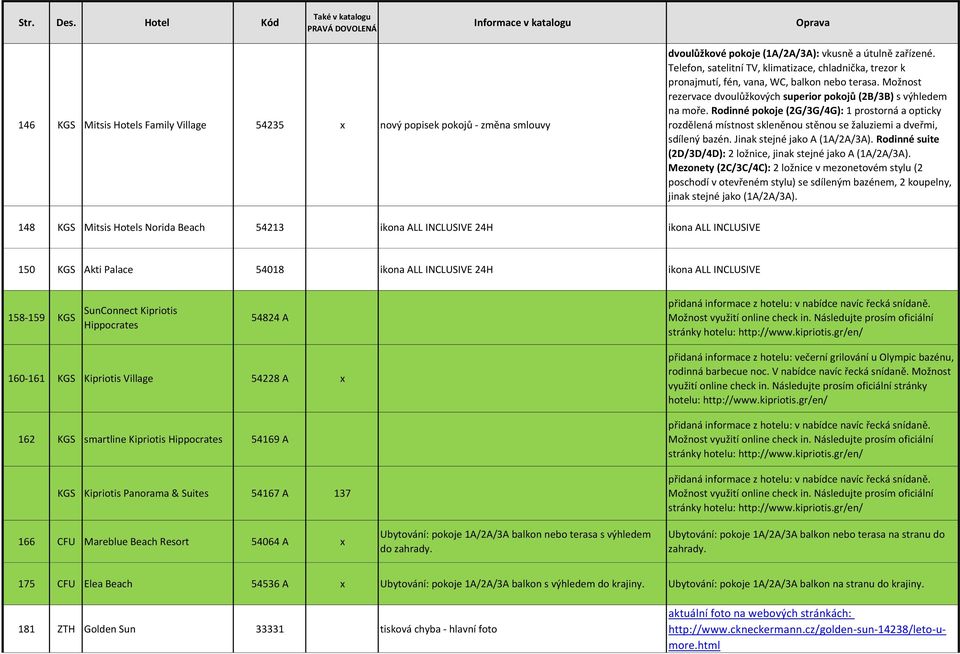
Task: Select cell 'smartline Kipriotis Hippocrates'
Action: click(x=157, y=439)
